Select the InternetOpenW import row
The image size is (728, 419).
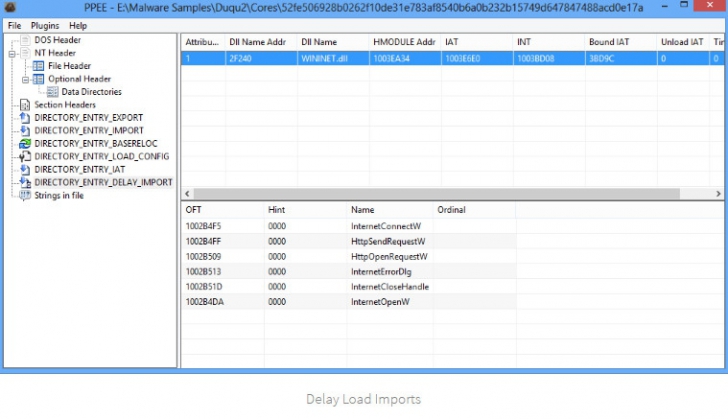[348, 302]
